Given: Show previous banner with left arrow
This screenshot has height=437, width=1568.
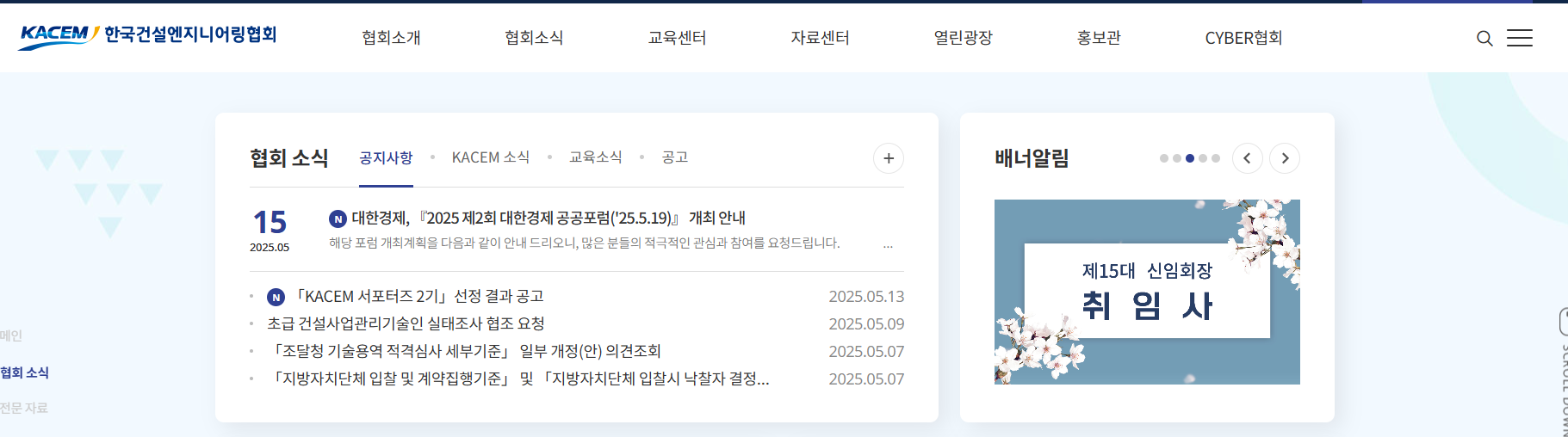Looking at the screenshot, I should coord(1247,158).
